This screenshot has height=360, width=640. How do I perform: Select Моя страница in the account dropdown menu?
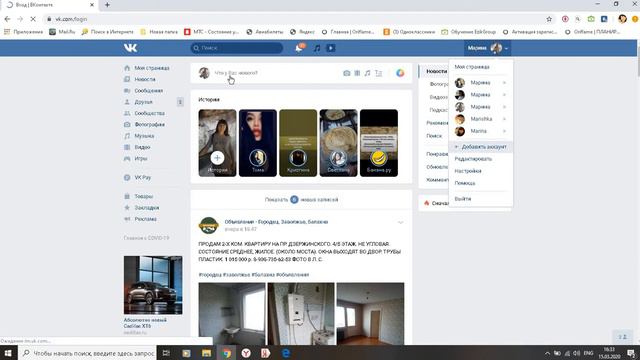[472, 67]
